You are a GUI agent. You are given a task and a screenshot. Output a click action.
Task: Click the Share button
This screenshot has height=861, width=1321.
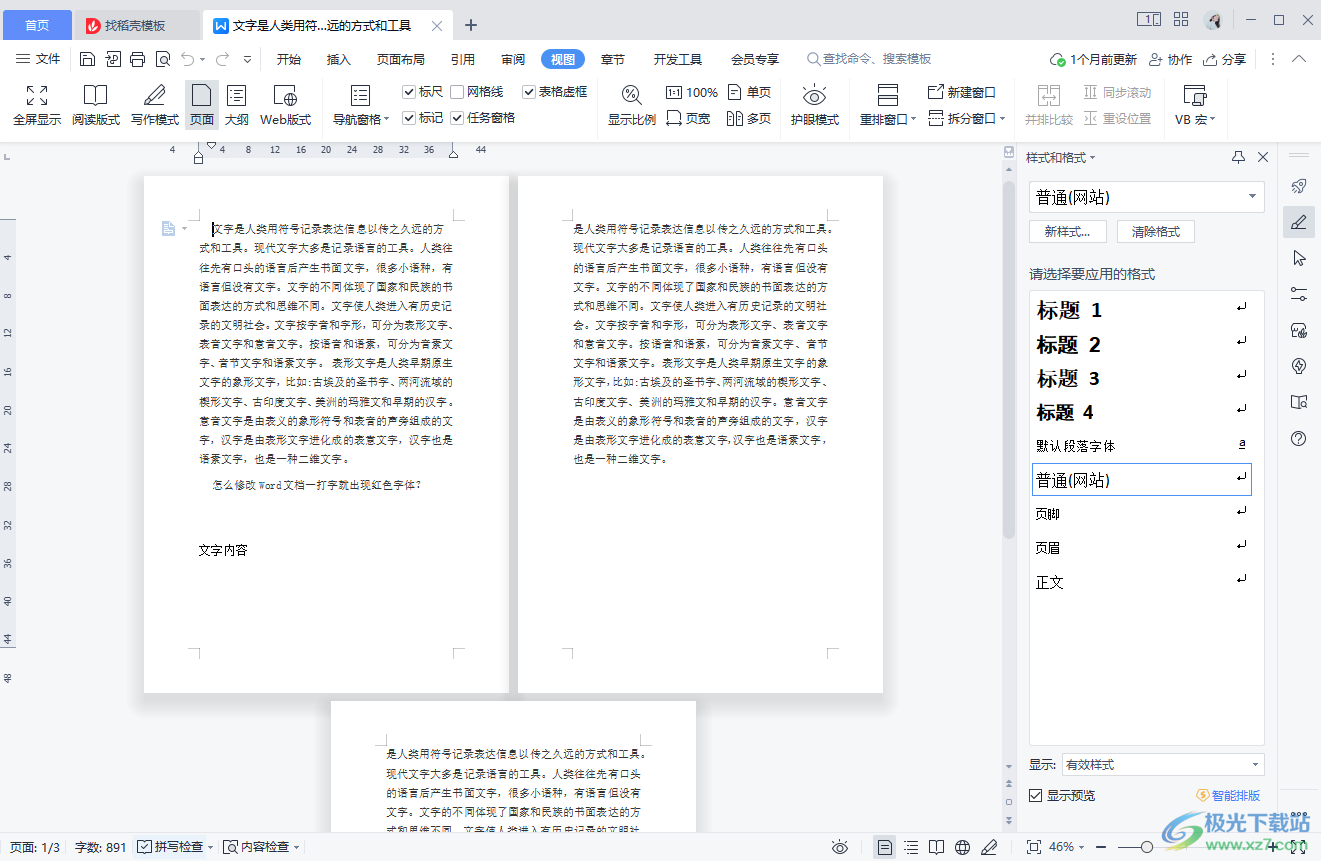click(1225, 59)
